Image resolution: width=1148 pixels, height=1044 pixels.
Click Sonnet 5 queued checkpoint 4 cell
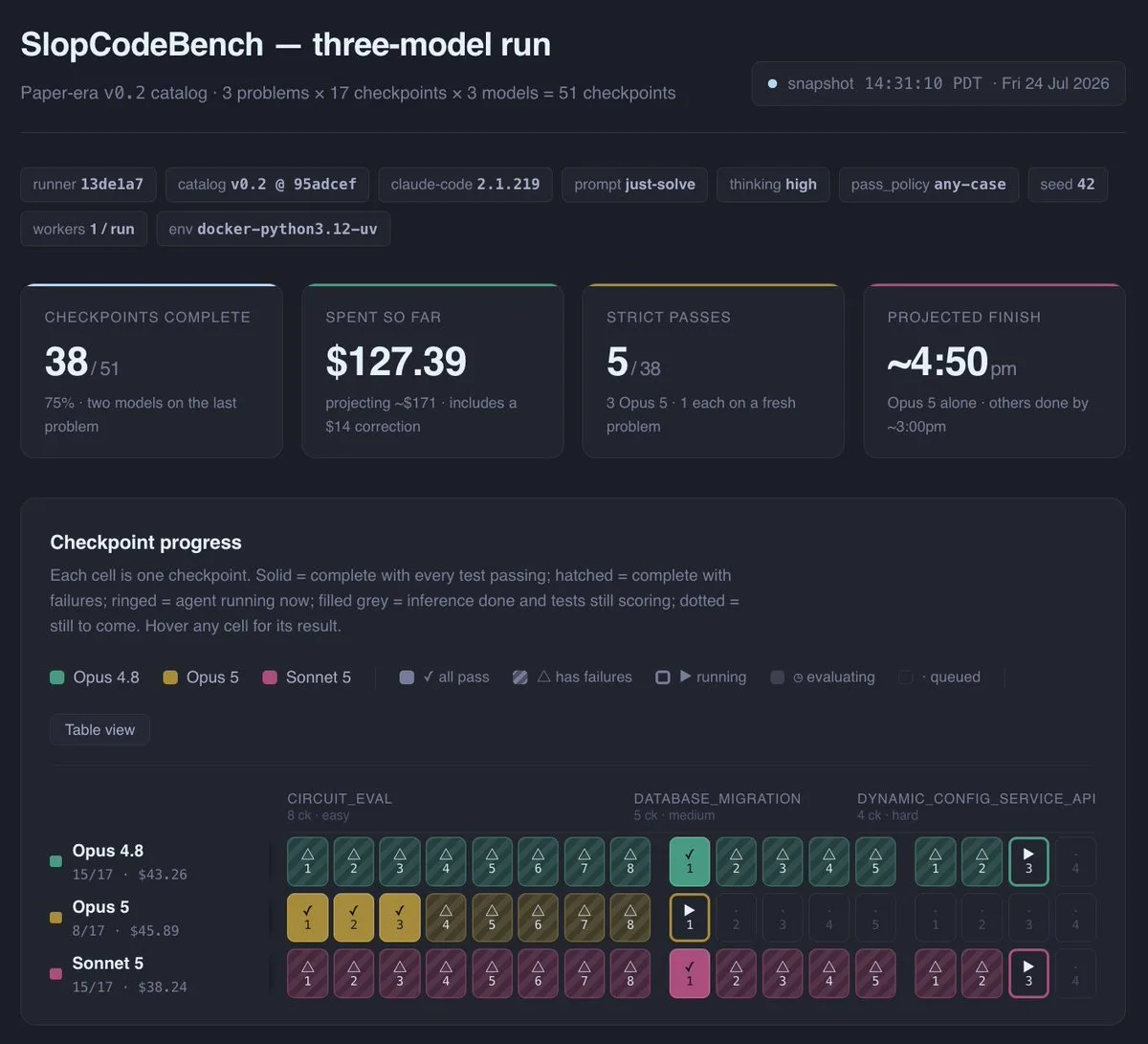[x=1075, y=974]
